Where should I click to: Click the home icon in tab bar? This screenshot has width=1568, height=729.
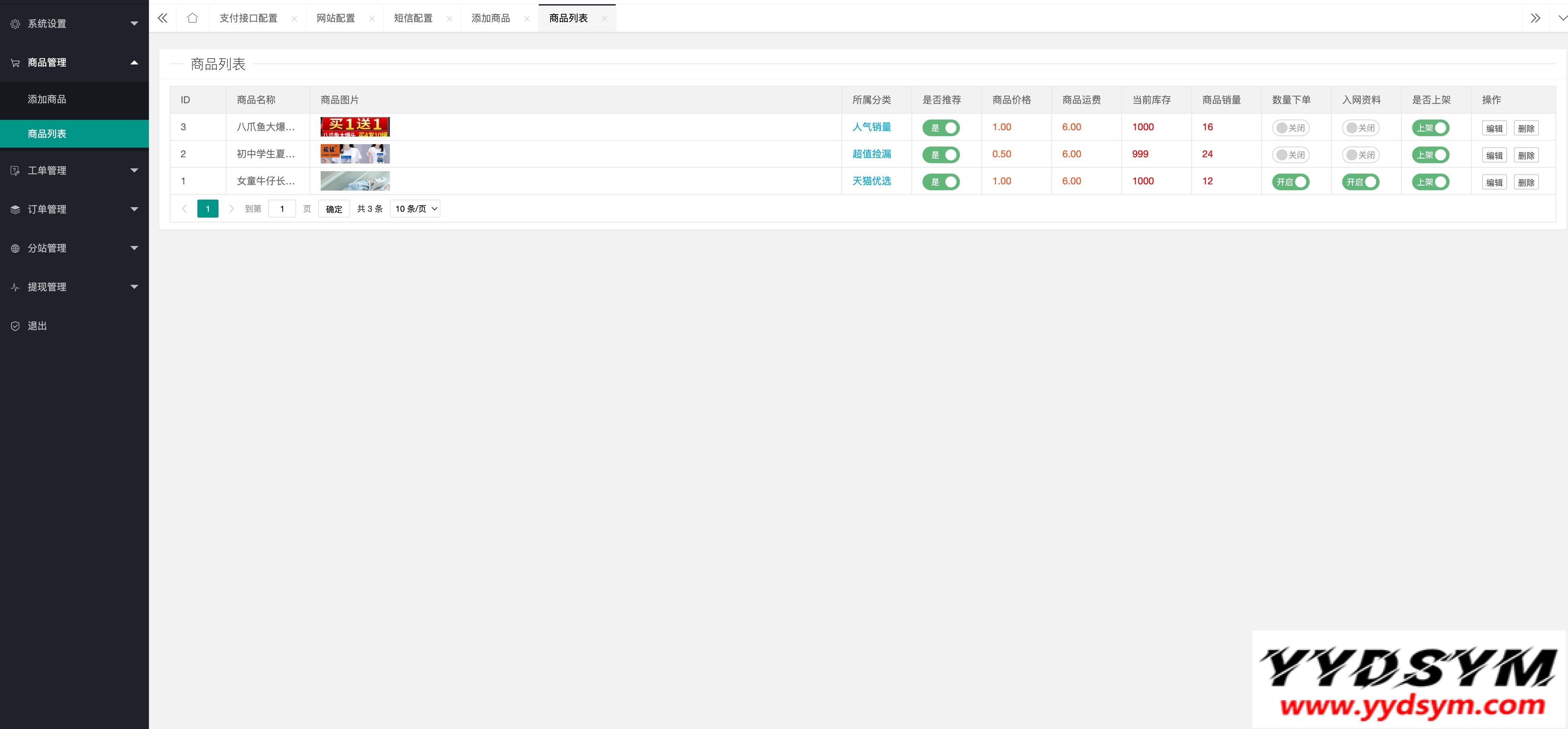(x=192, y=18)
